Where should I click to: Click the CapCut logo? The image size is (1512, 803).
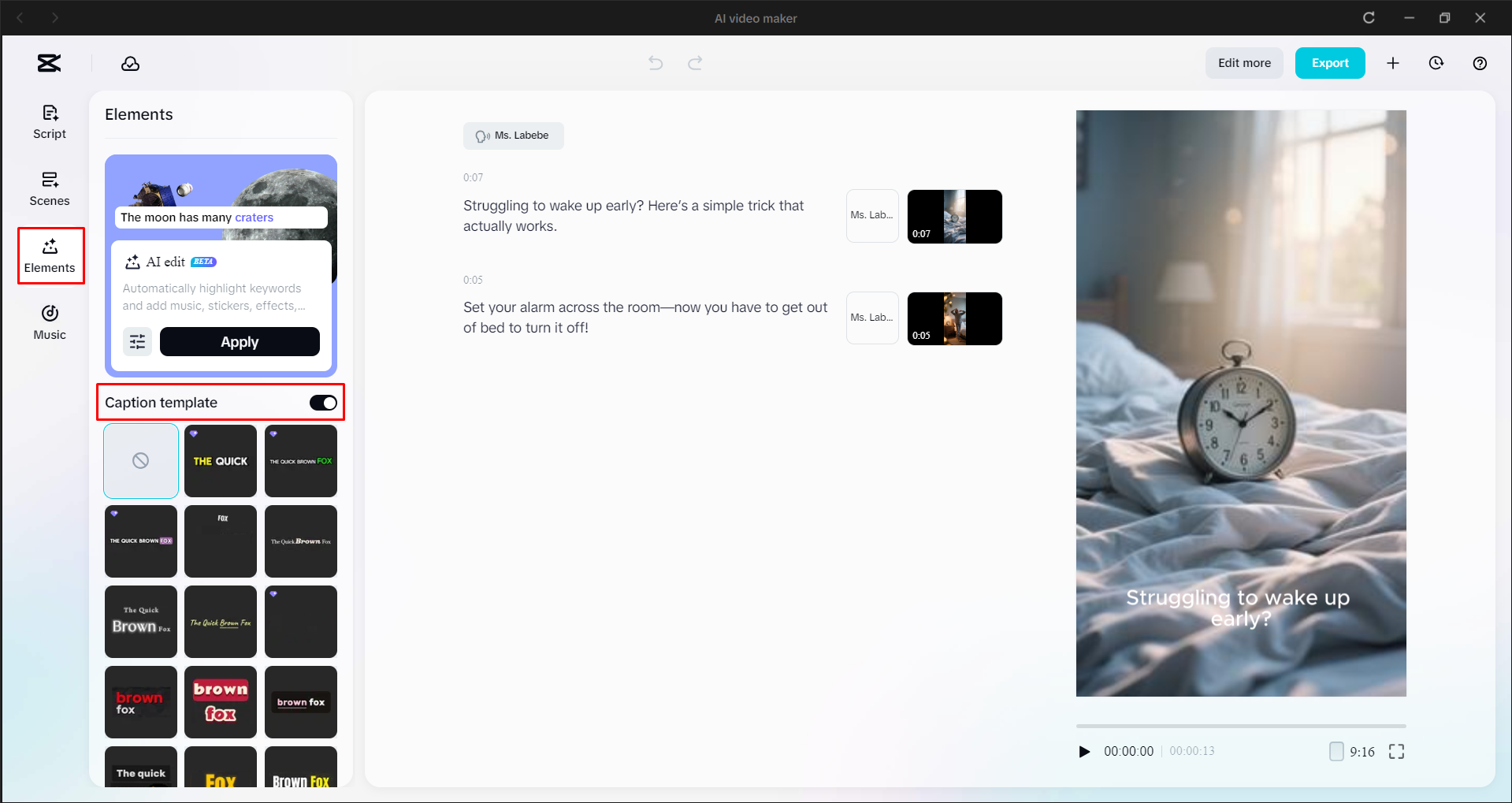(x=49, y=63)
